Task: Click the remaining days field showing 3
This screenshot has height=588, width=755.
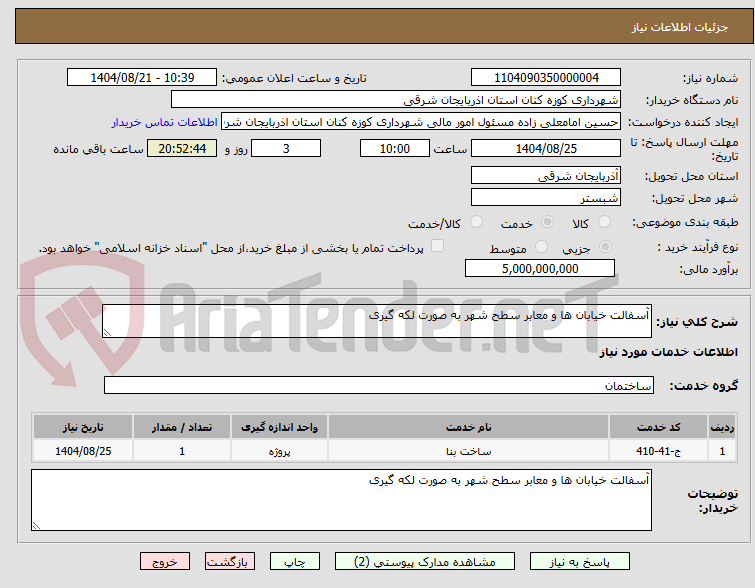Action: point(286,148)
